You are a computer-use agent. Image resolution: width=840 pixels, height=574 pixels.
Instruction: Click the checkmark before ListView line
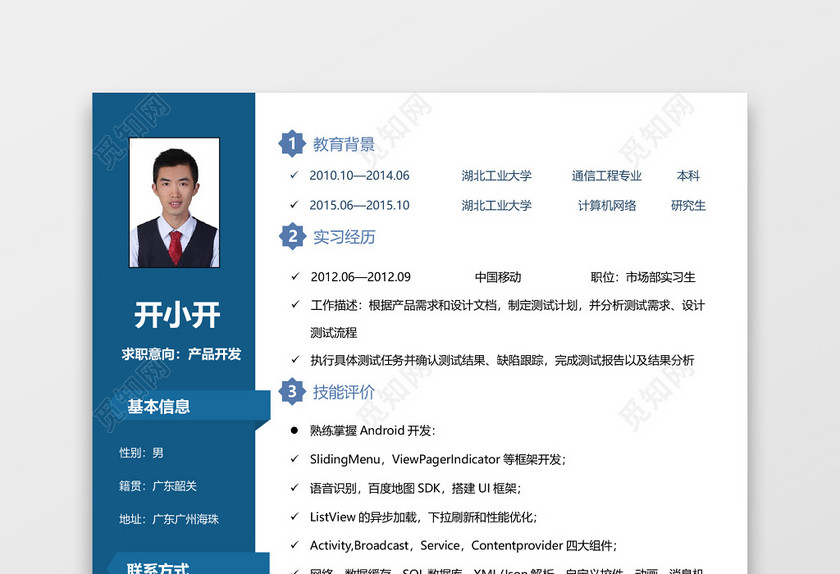tap(294, 517)
